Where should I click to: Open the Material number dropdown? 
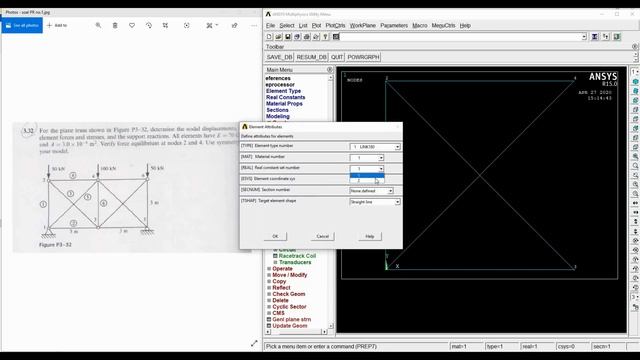(381, 158)
